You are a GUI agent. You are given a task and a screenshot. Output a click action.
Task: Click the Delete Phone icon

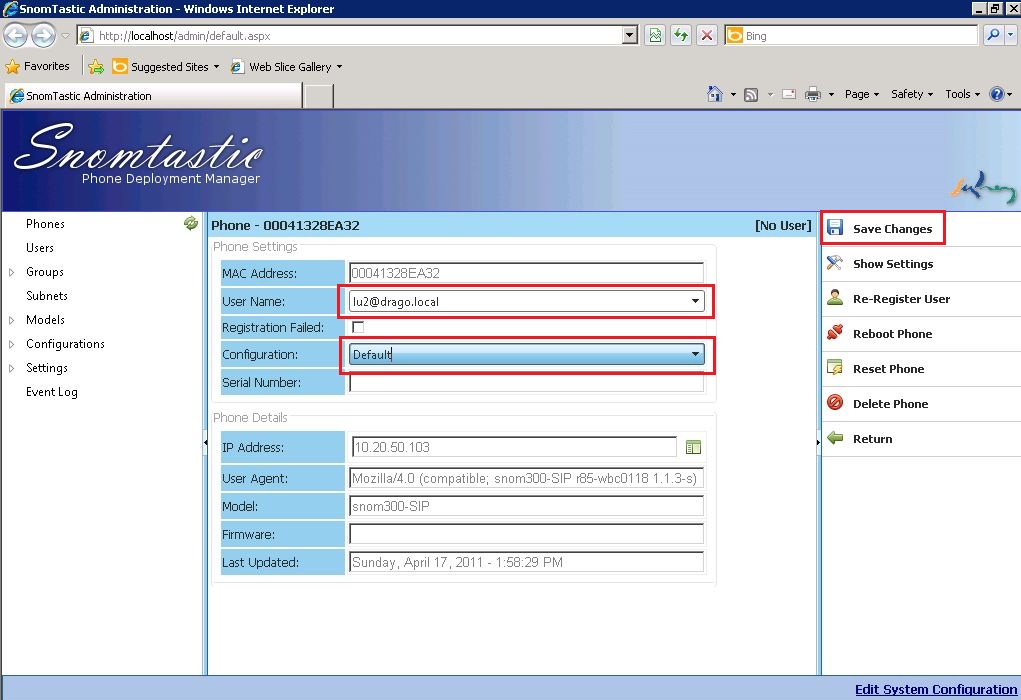coord(834,403)
